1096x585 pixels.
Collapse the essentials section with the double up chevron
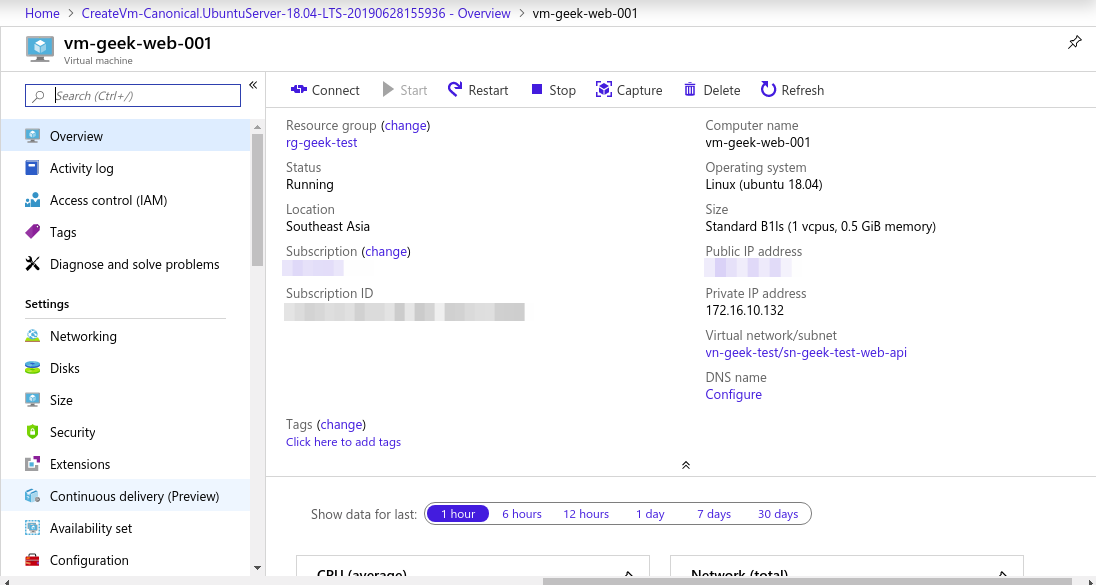point(686,465)
